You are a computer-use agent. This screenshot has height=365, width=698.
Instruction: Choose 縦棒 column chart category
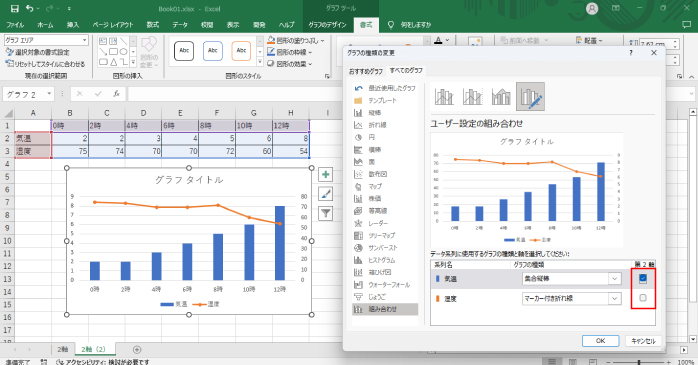(x=385, y=113)
